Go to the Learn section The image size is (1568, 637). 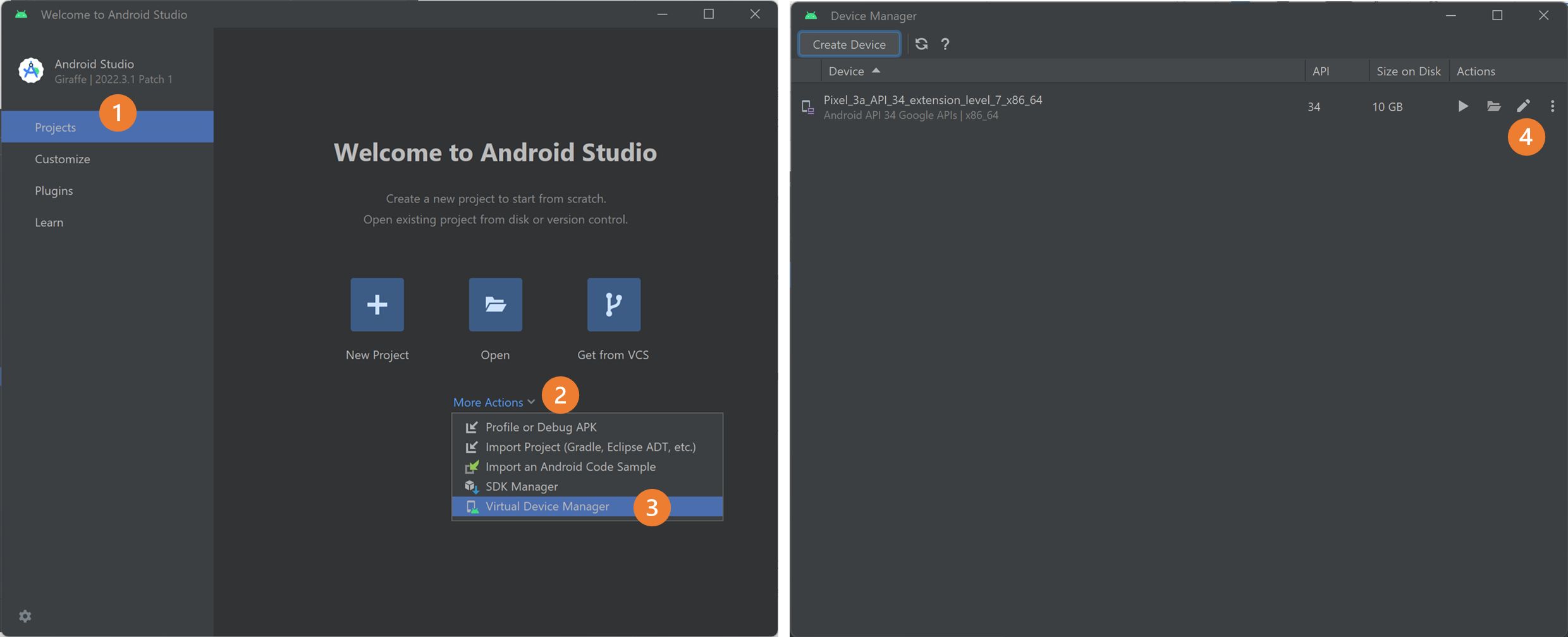click(107, 222)
